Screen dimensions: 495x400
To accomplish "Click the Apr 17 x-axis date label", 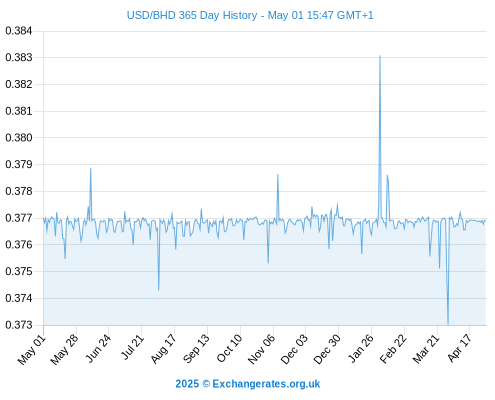I will (x=460, y=348).
